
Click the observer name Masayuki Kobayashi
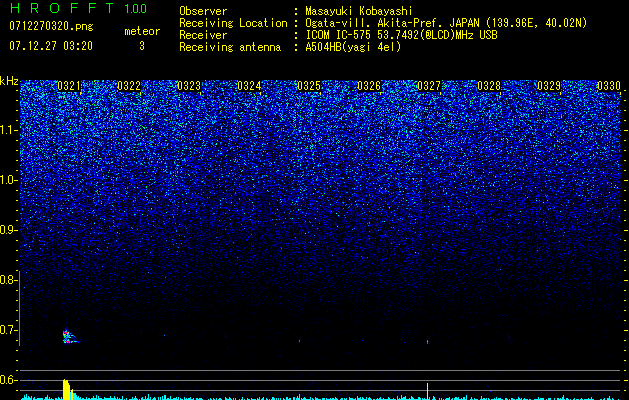tap(358, 11)
